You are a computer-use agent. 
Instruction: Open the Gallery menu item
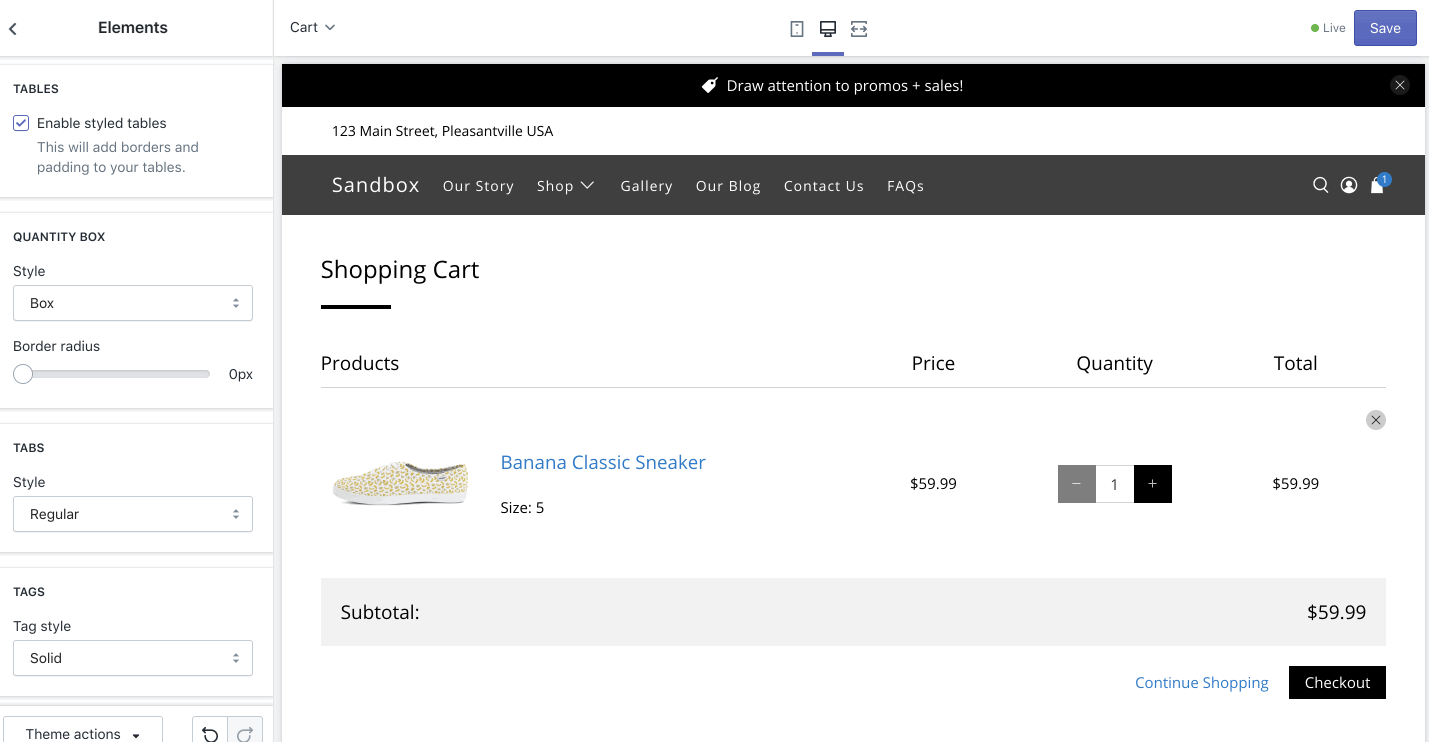pyautogui.click(x=646, y=186)
